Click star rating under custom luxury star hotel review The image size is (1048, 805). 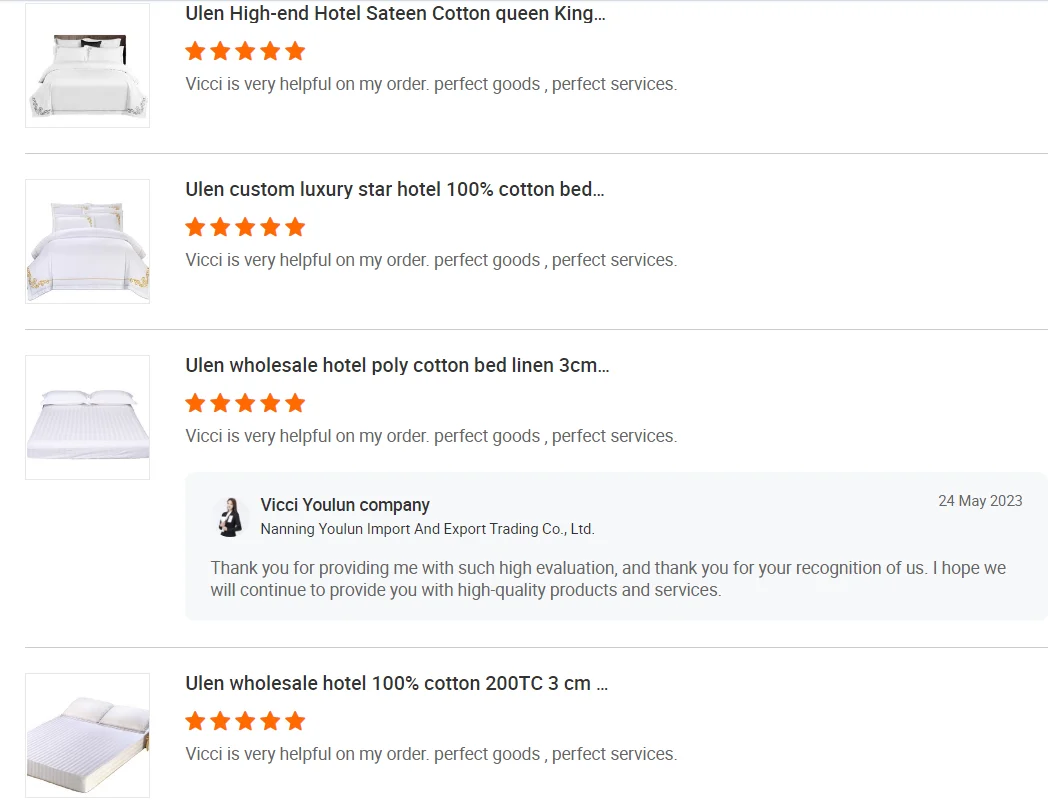coord(245,227)
